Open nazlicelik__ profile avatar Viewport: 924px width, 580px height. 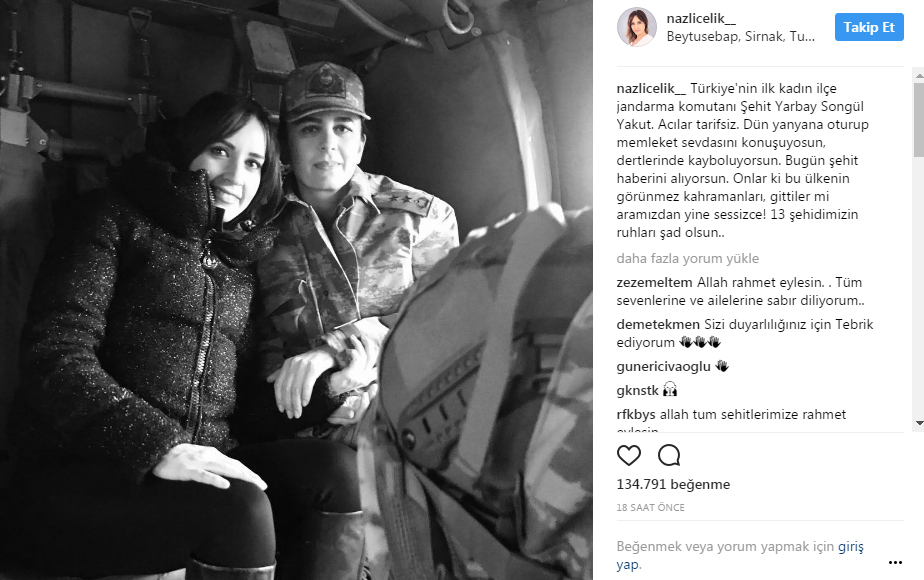pyautogui.click(x=636, y=27)
